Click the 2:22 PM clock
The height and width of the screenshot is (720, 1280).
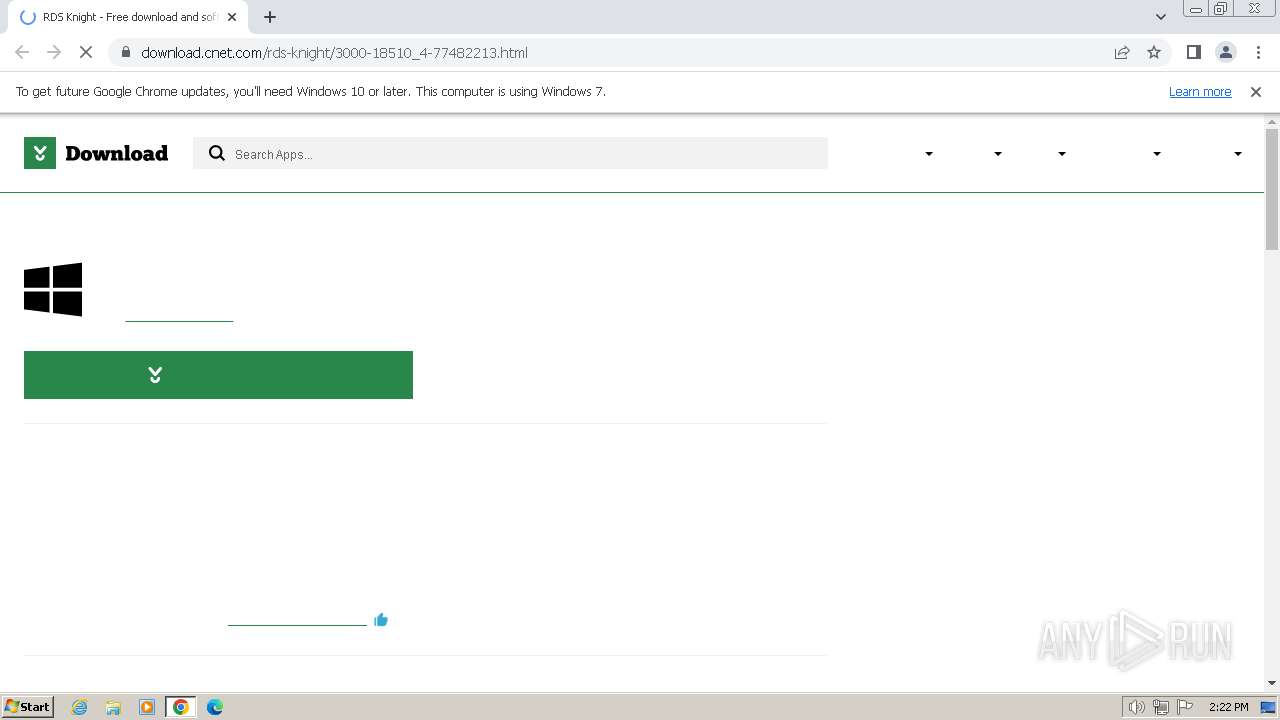tap(1228, 707)
